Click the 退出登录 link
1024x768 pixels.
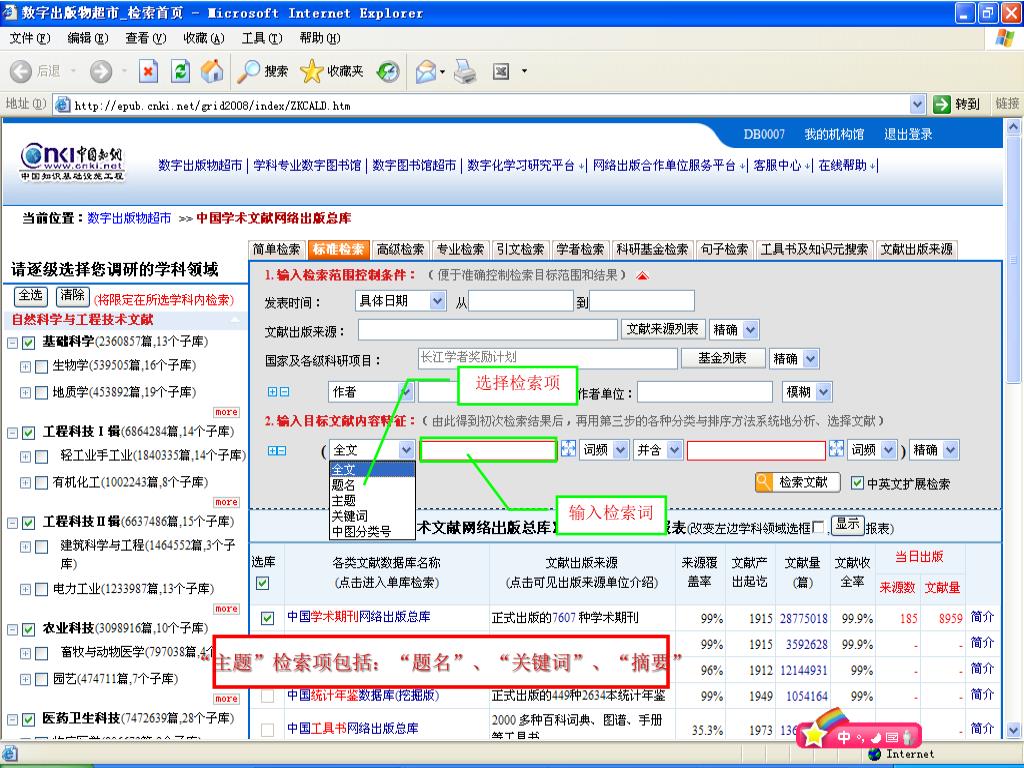click(908, 135)
